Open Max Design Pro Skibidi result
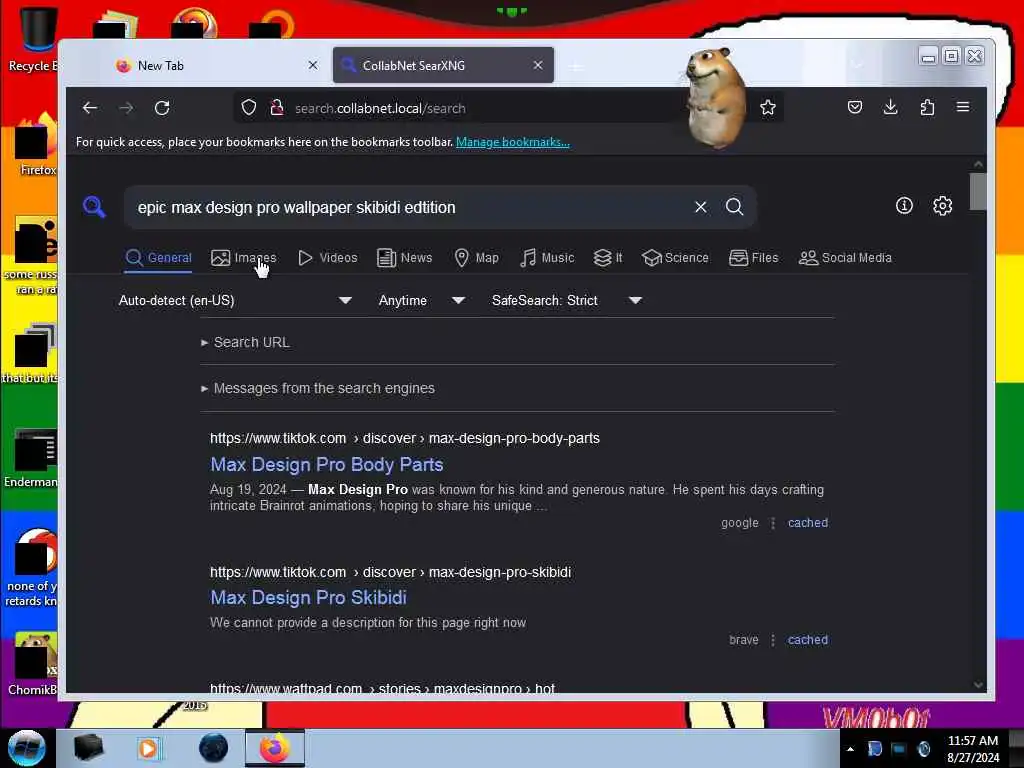 coord(308,598)
